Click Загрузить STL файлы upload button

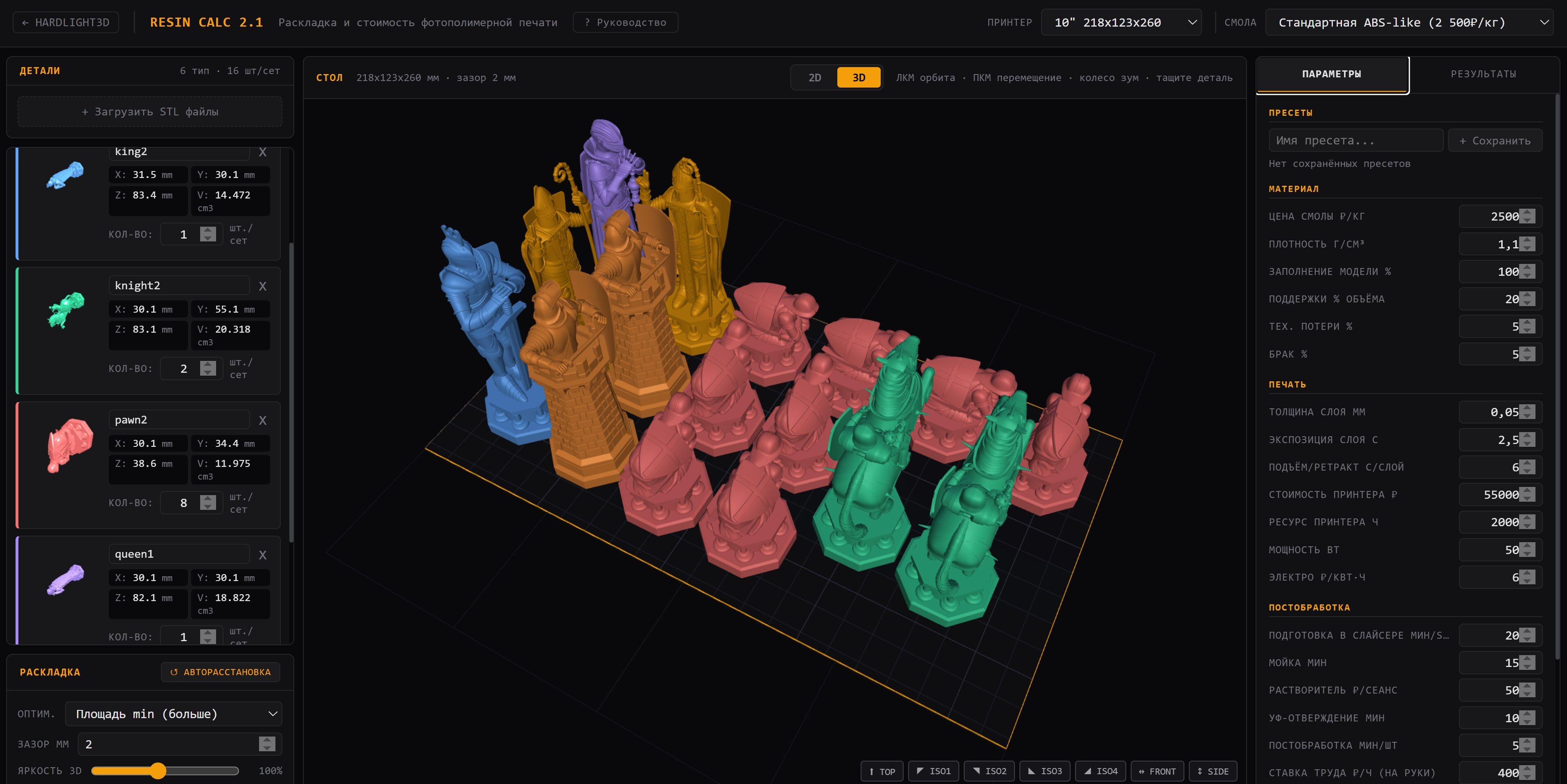(x=150, y=111)
